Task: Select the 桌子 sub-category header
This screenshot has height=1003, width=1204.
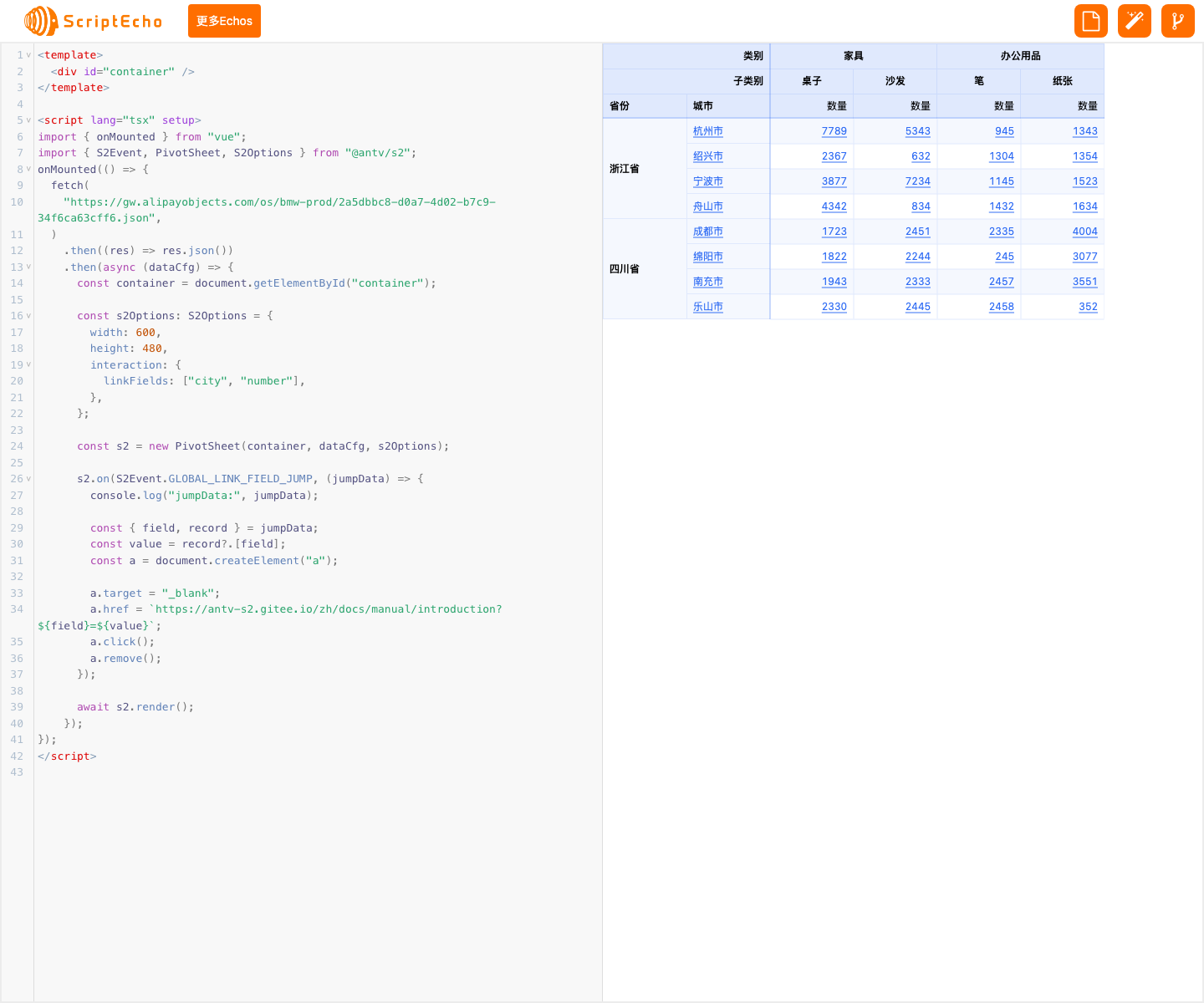Action: 812,81
